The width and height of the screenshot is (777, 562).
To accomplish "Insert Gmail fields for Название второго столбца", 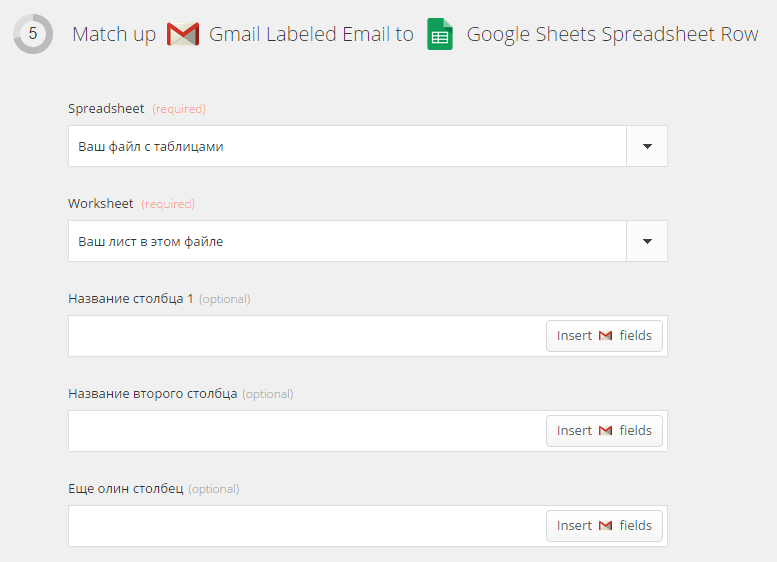I will pyautogui.click(x=604, y=431).
